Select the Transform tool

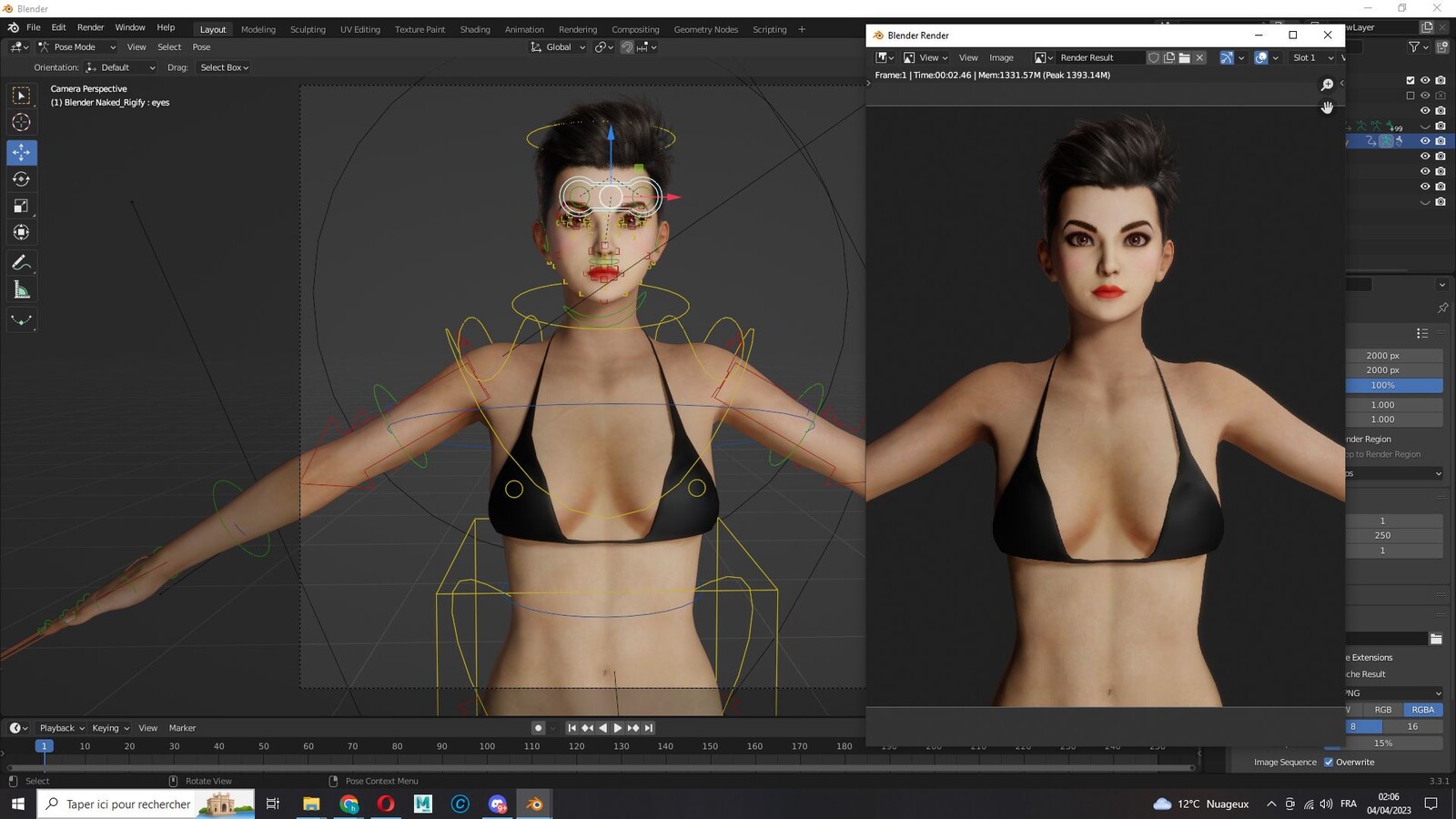click(x=21, y=233)
